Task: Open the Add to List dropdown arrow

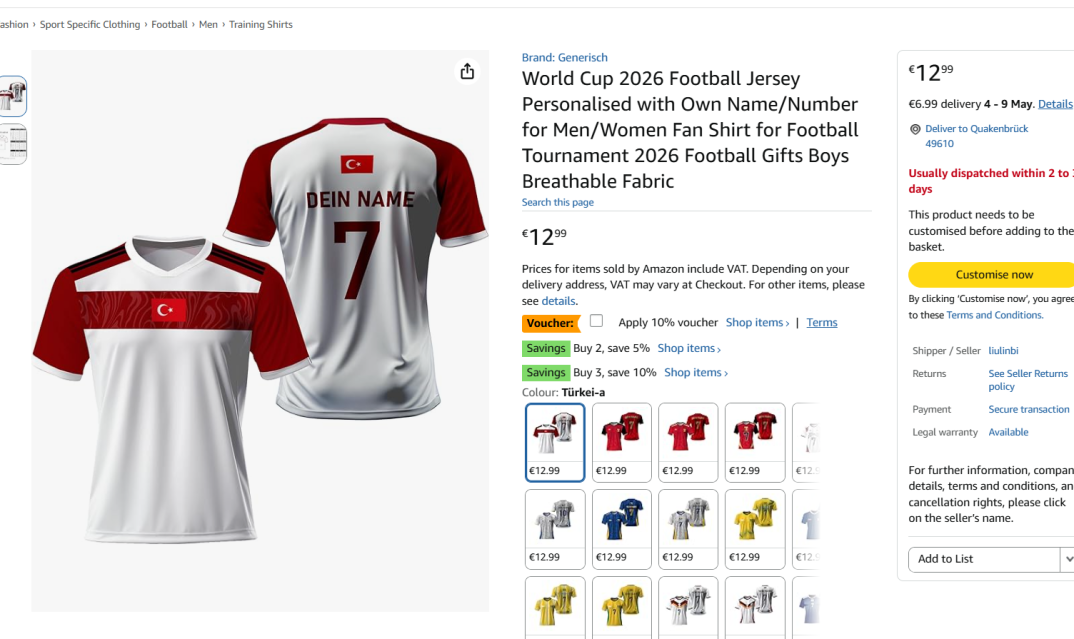Action: [x=1067, y=559]
